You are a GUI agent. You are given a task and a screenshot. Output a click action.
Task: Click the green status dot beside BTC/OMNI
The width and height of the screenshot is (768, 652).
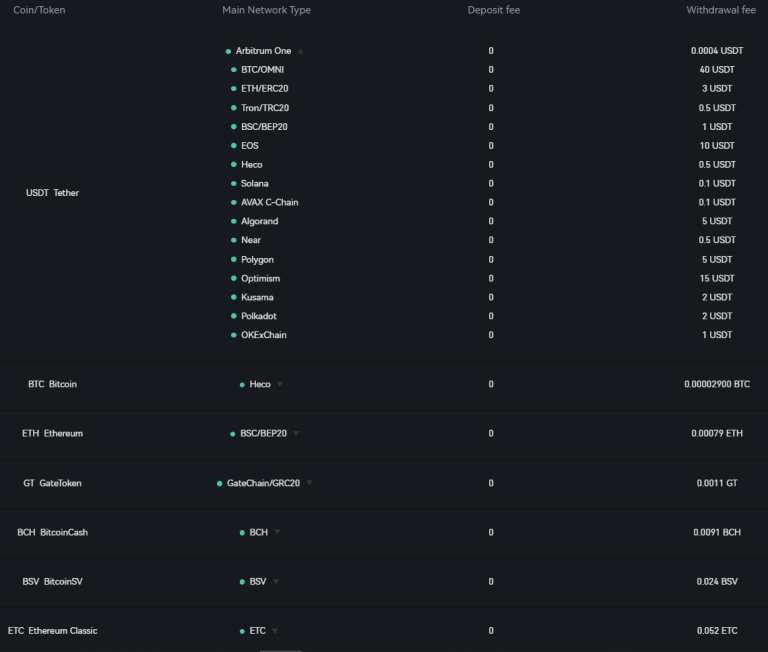[x=234, y=70]
